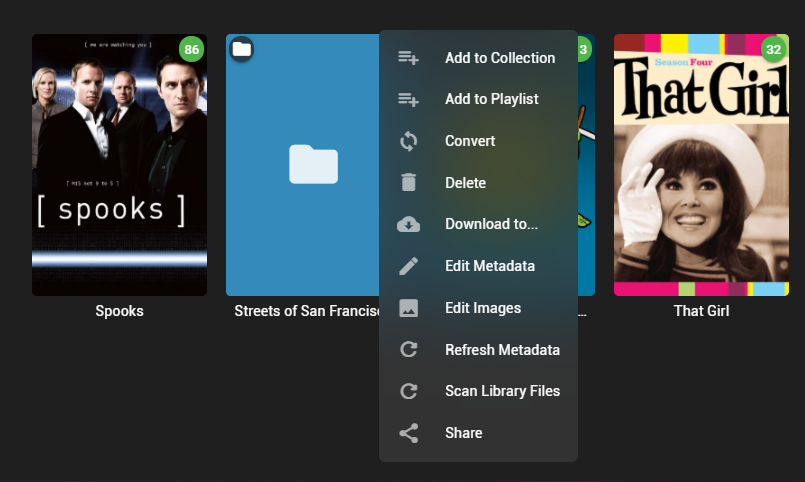Open the Spooks title link
The width and height of the screenshot is (805, 482).
click(120, 311)
